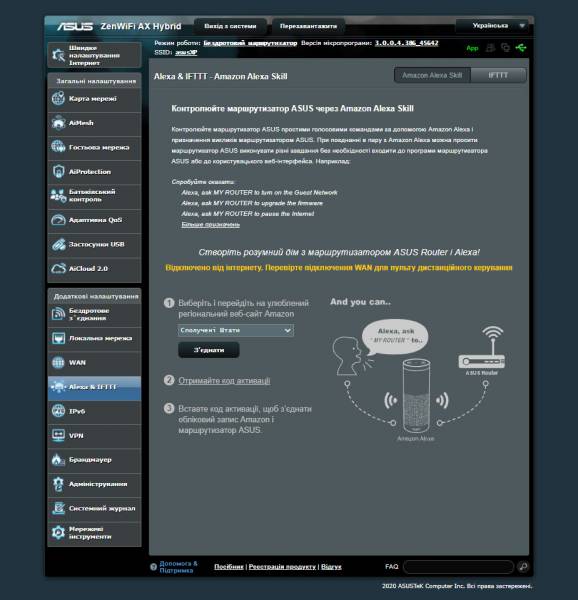Select Guest Network globe icon
Screen dimensions: 578x600
[x=58, y=147]
